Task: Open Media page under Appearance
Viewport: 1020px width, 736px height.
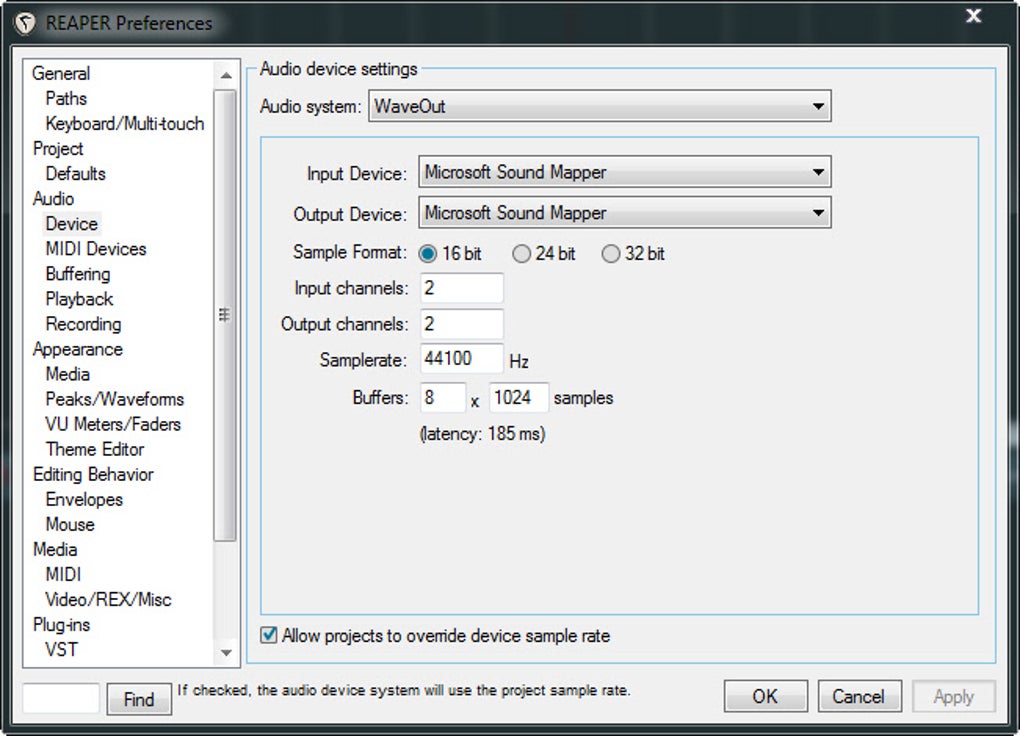Action: coord(68,374)
